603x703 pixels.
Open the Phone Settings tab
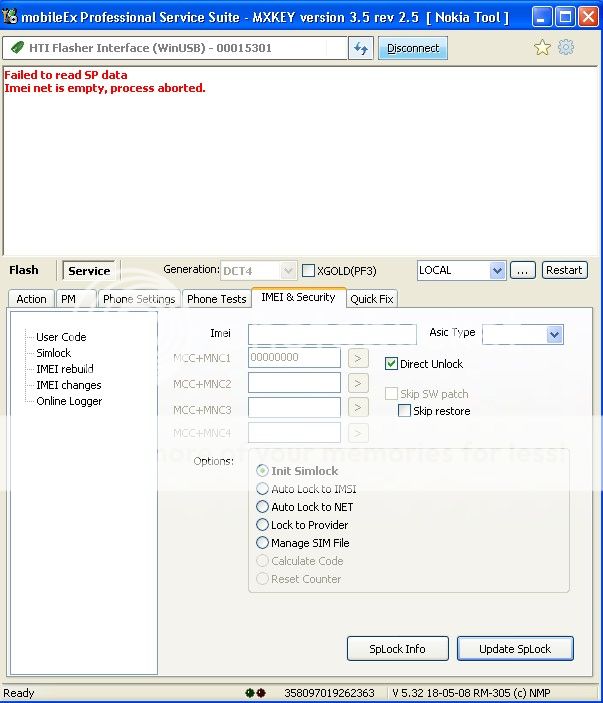139,299
